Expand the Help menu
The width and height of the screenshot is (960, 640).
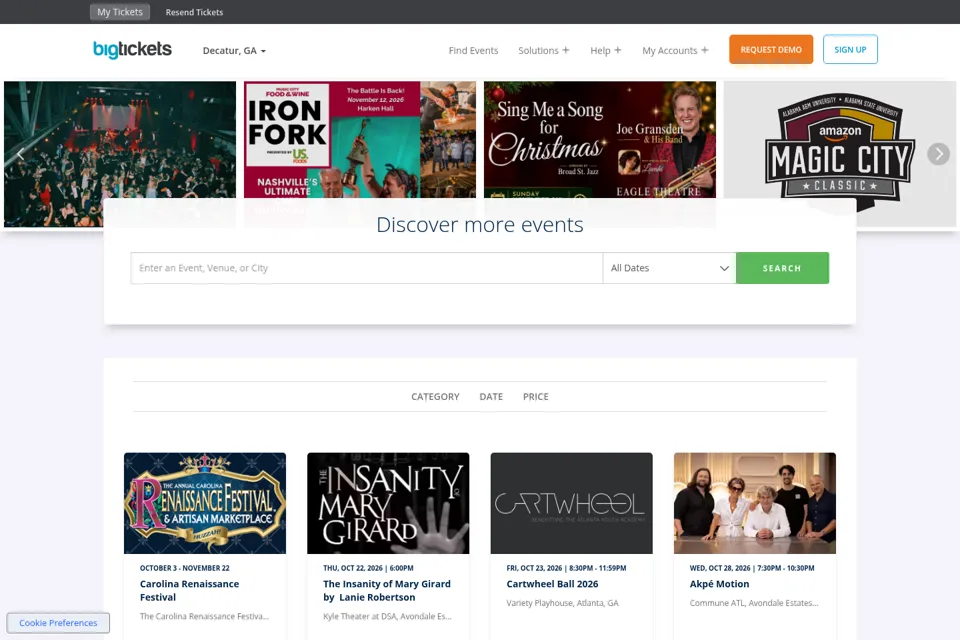(x=606, y=50)
